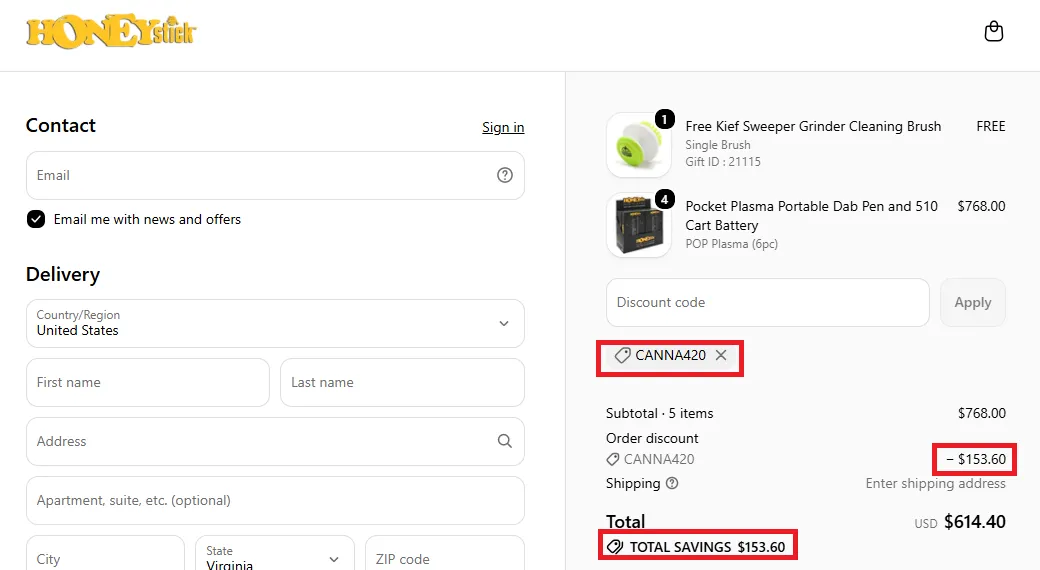Viewport: 1040px width, 570px height.
Task: Click the Sign in link
Action: point(503,127)
